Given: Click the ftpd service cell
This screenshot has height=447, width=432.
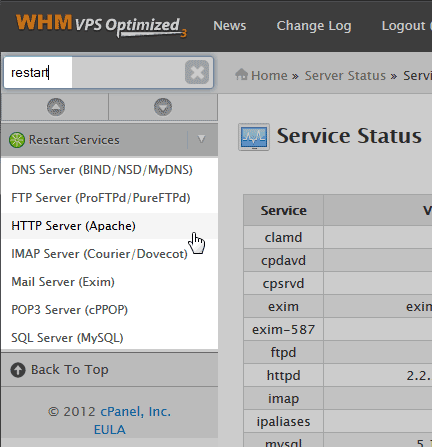Looking at the screenshot, I should point(283,352).
